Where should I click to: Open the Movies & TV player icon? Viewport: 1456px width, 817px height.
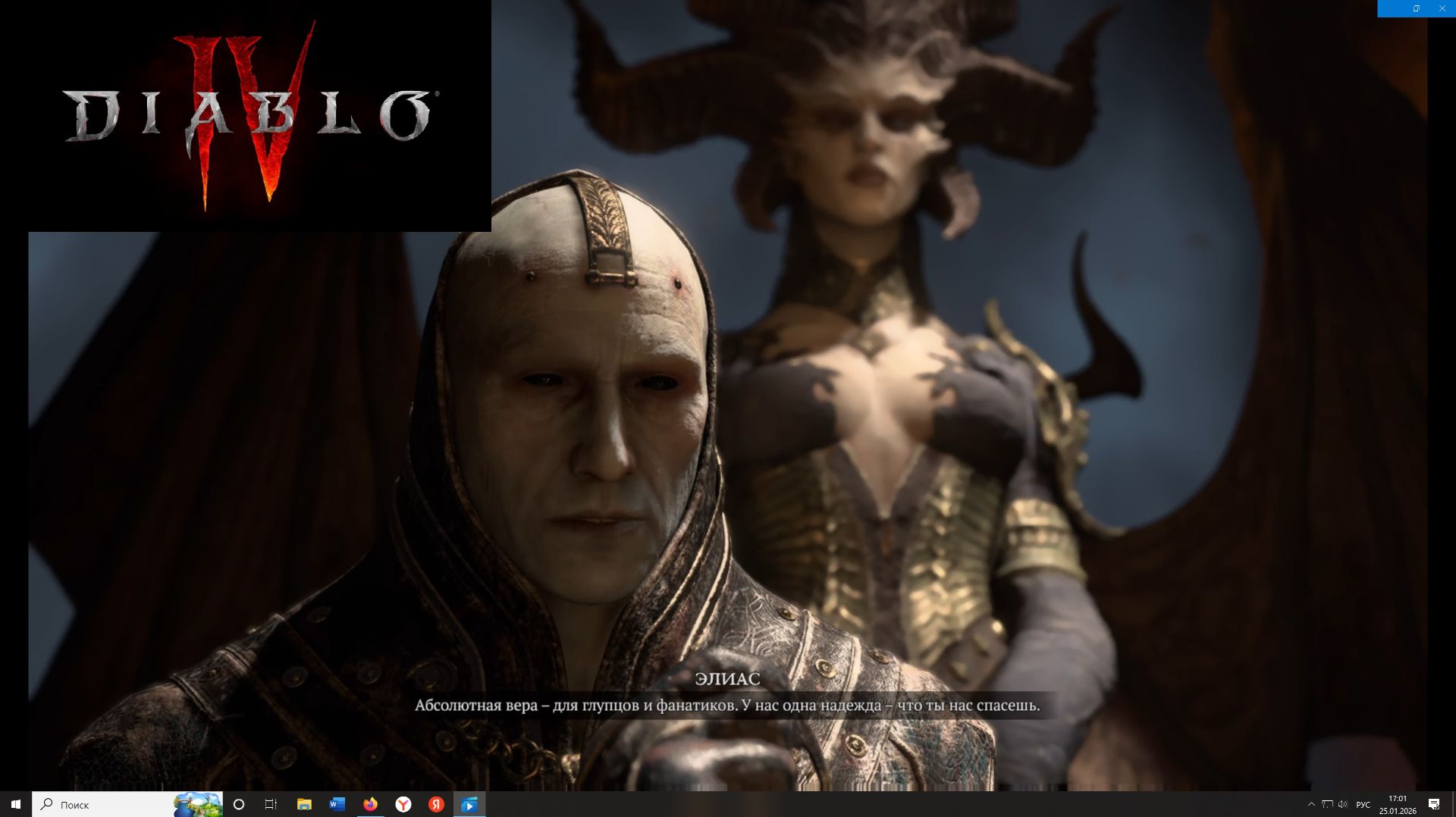tap(470, 805)
